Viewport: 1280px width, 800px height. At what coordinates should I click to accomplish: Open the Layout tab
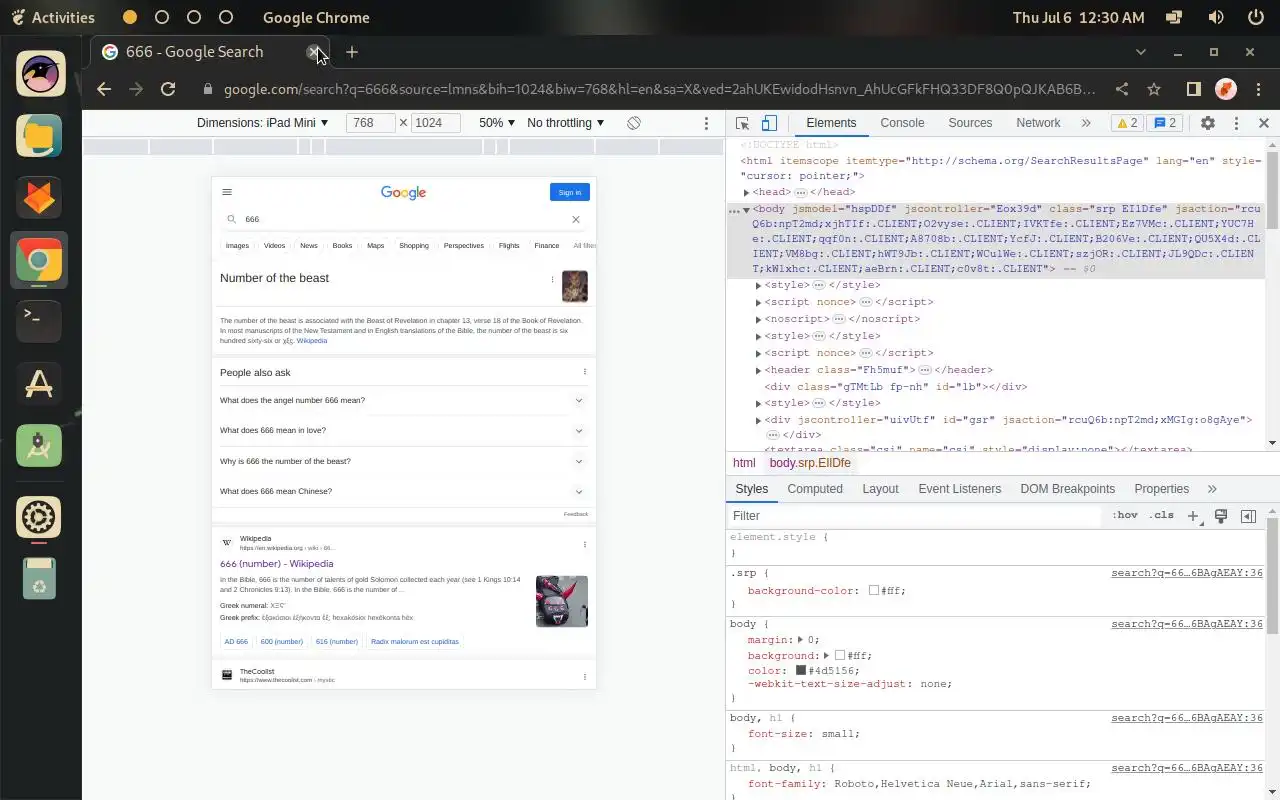tap(880, 489)
